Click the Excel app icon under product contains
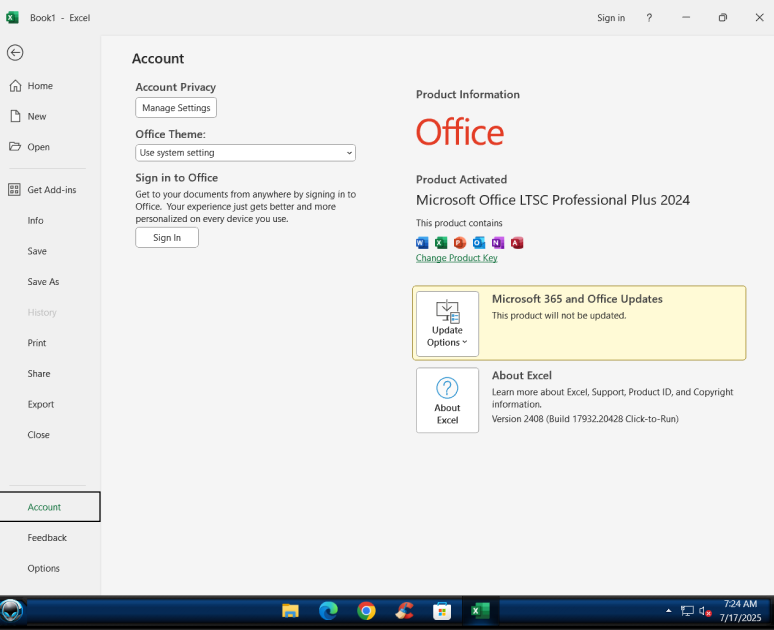 coord(441,242)
